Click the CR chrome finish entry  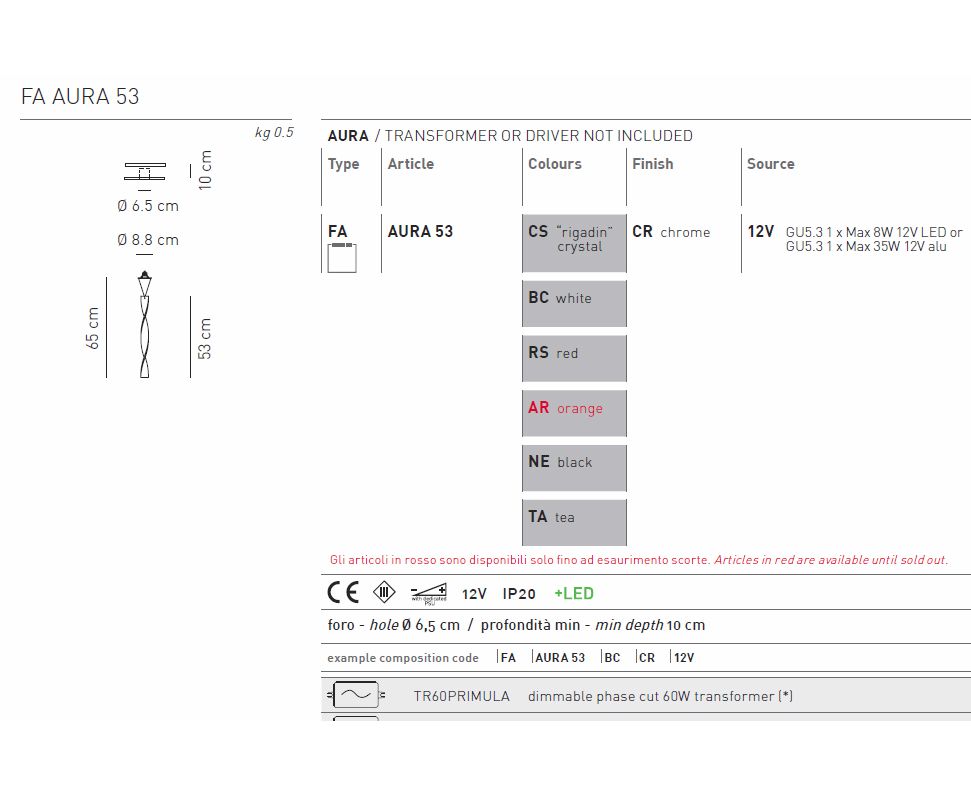point(671,232)
